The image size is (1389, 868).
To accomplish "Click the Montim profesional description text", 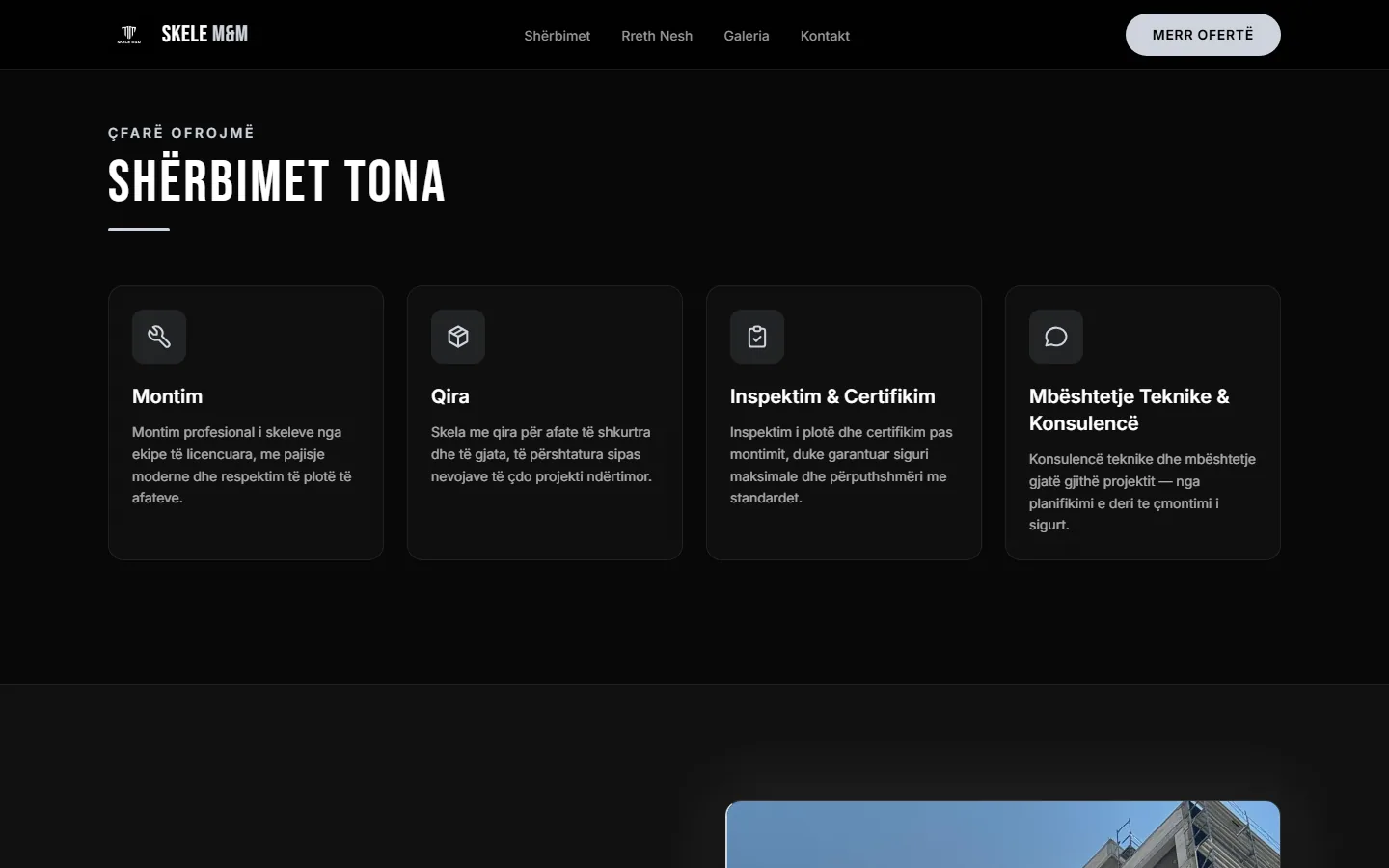I will point(242,465).
